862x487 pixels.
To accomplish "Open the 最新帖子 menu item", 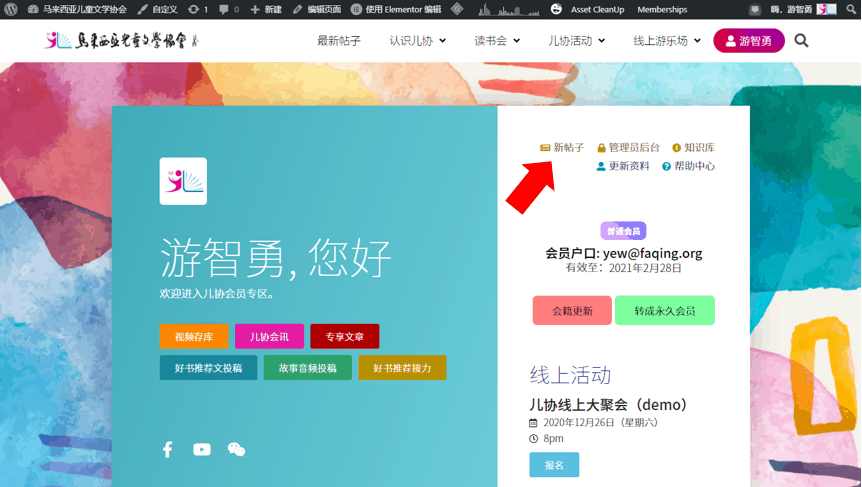I will 339,41.
